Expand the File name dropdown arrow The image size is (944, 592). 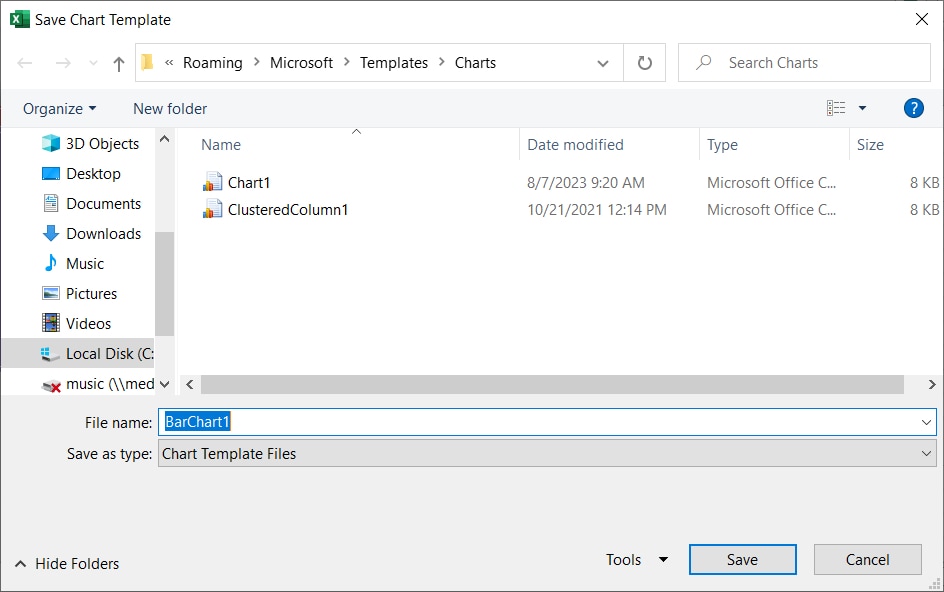tap(926, 422)
